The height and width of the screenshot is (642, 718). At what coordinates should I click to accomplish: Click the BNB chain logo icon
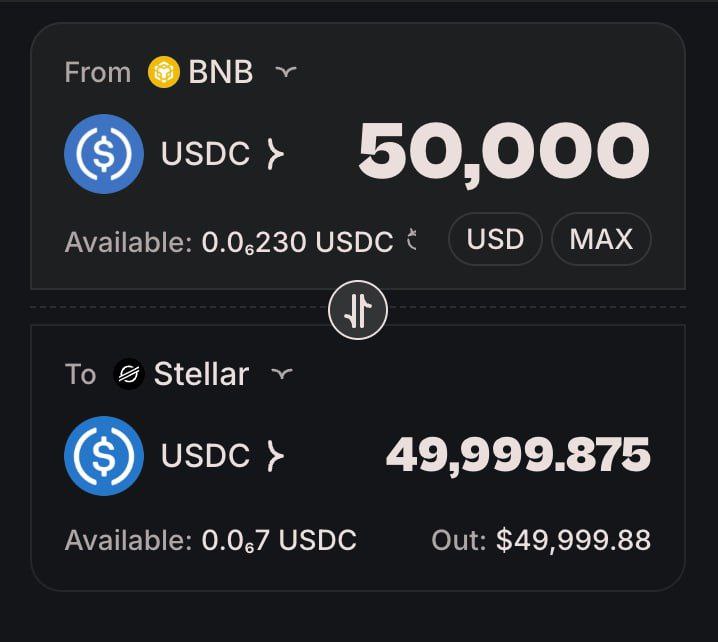click(163, 72)
